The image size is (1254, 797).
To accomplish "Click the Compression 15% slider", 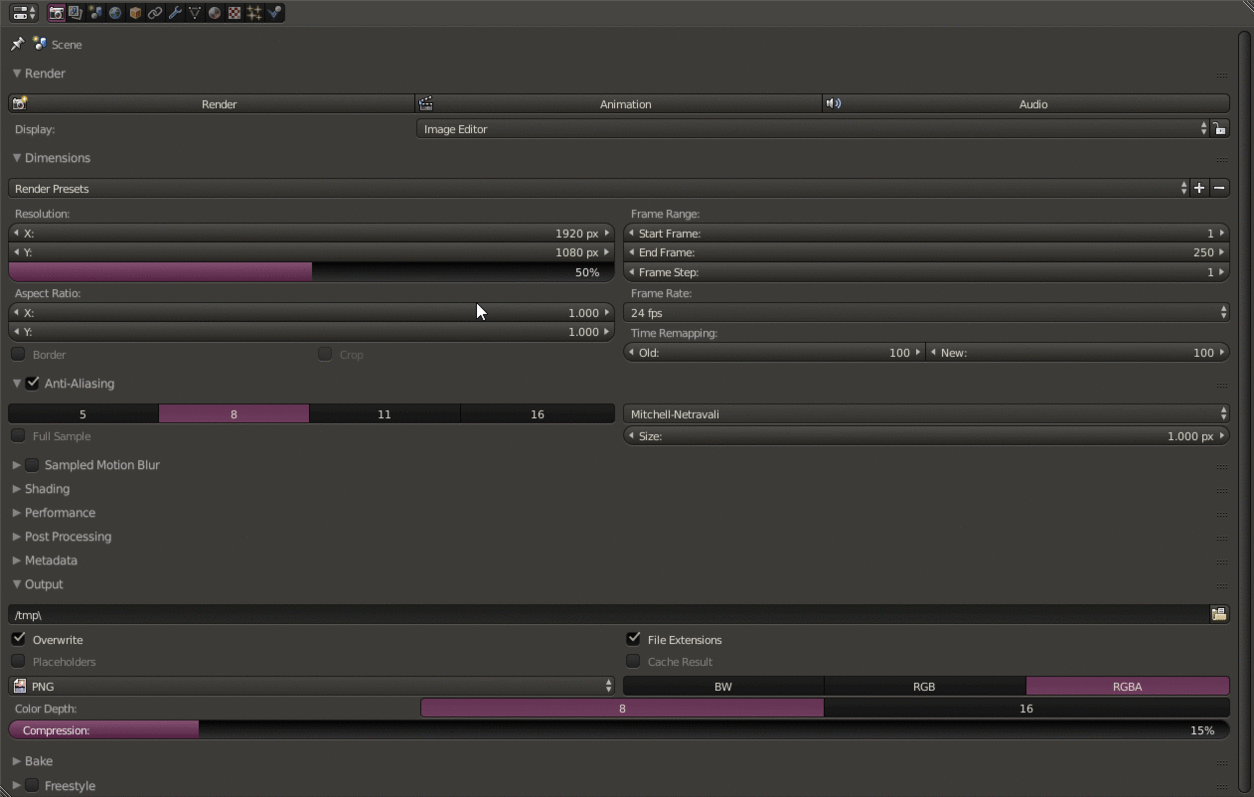I will point(619,730).
